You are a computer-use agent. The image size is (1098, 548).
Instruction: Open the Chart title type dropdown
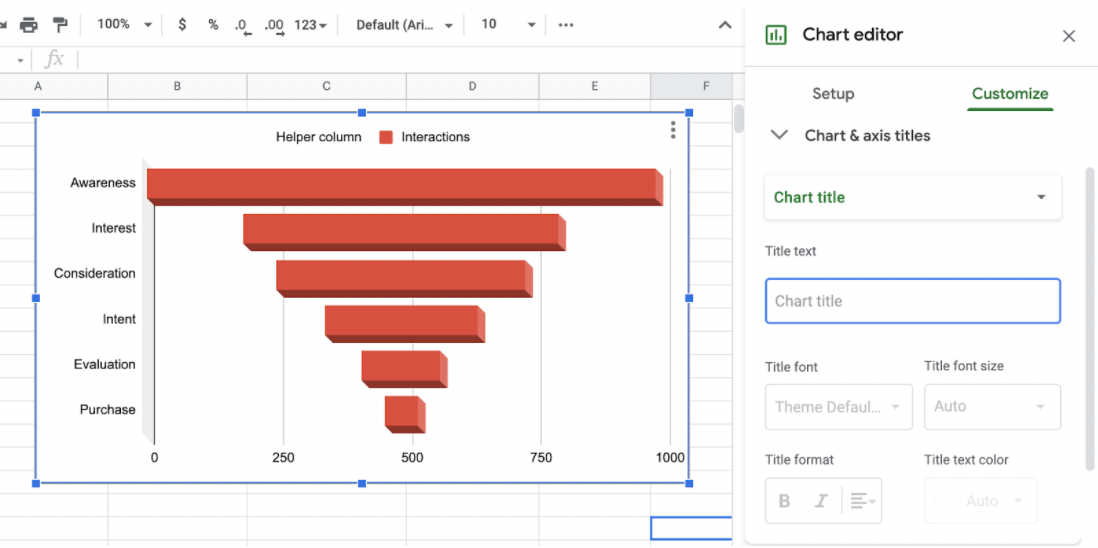coord(912,197)
